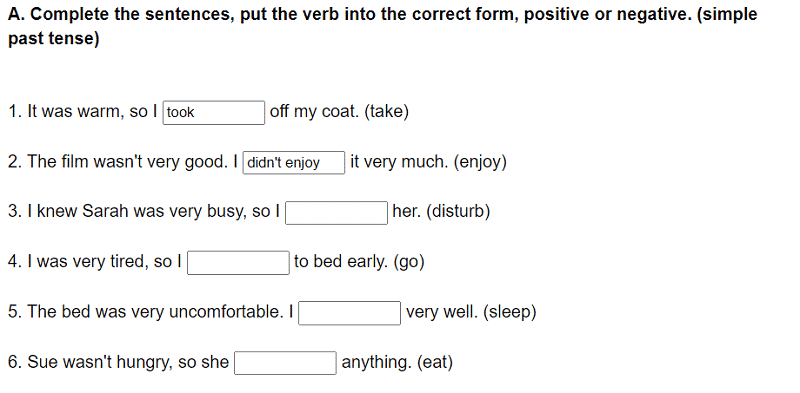Click the hint text 'very well. (sleep)'
The width and height of the screenshot is (800, 393).
pyautogui.click(x=471, y=312)
